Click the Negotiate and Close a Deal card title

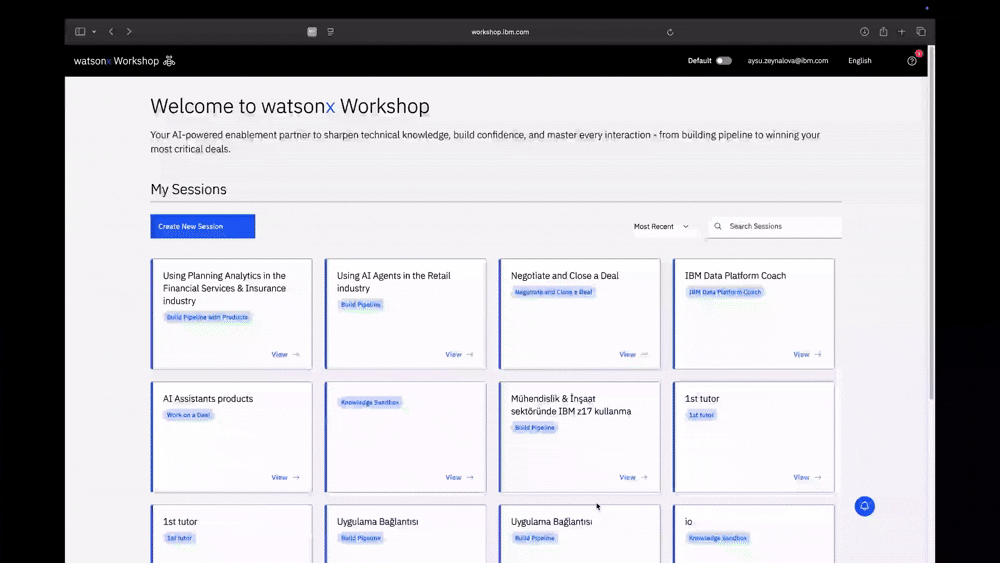point(564,275)
